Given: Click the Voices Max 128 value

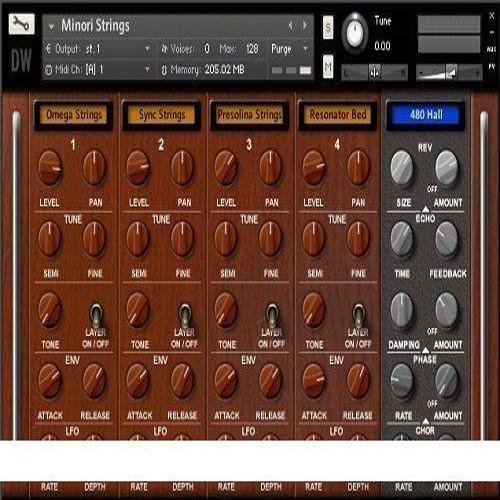Looking at the screenshot, I should [252, 49].
